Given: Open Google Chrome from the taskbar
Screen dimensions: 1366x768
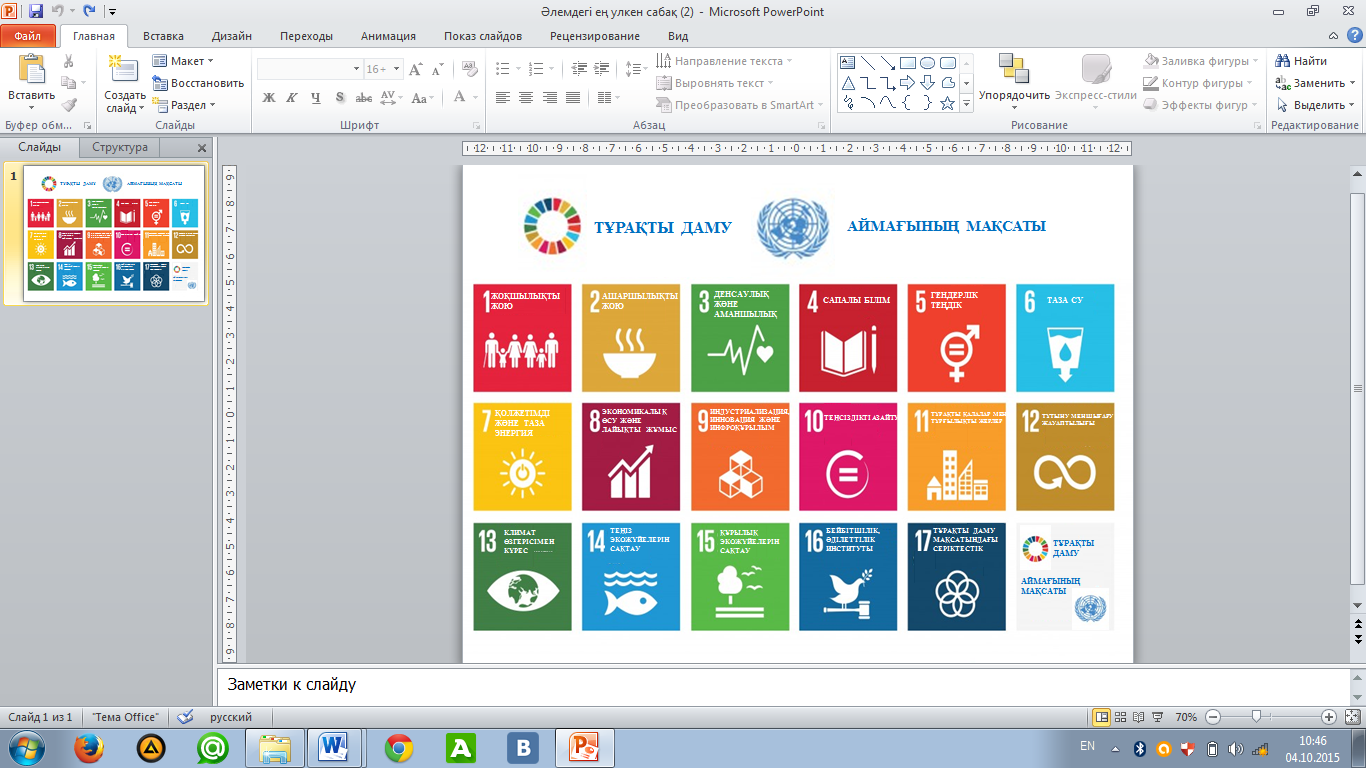Looking at the screenshot, I should coord(398,748).
